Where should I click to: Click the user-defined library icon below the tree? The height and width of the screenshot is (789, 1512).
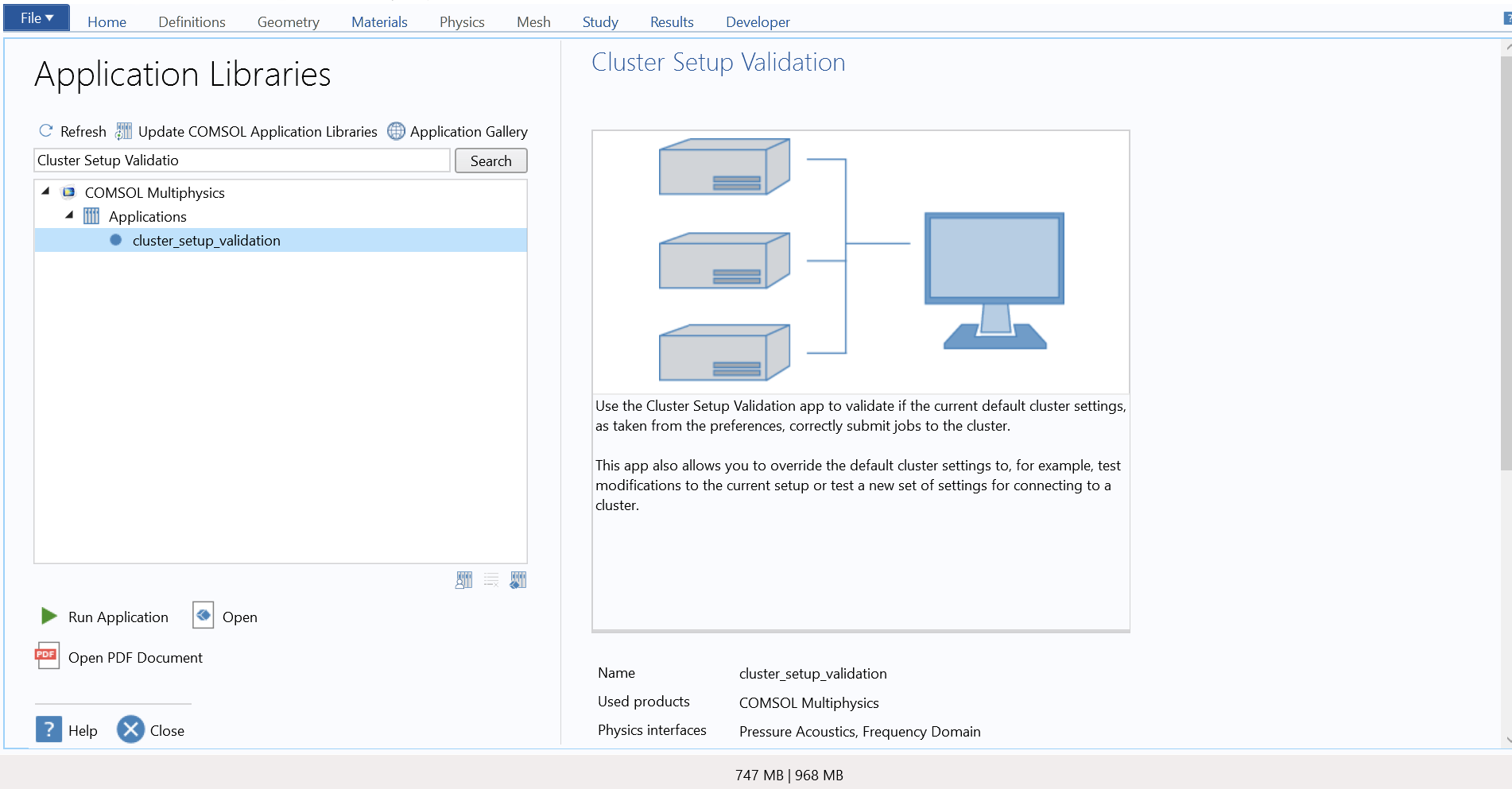[464, 580]
